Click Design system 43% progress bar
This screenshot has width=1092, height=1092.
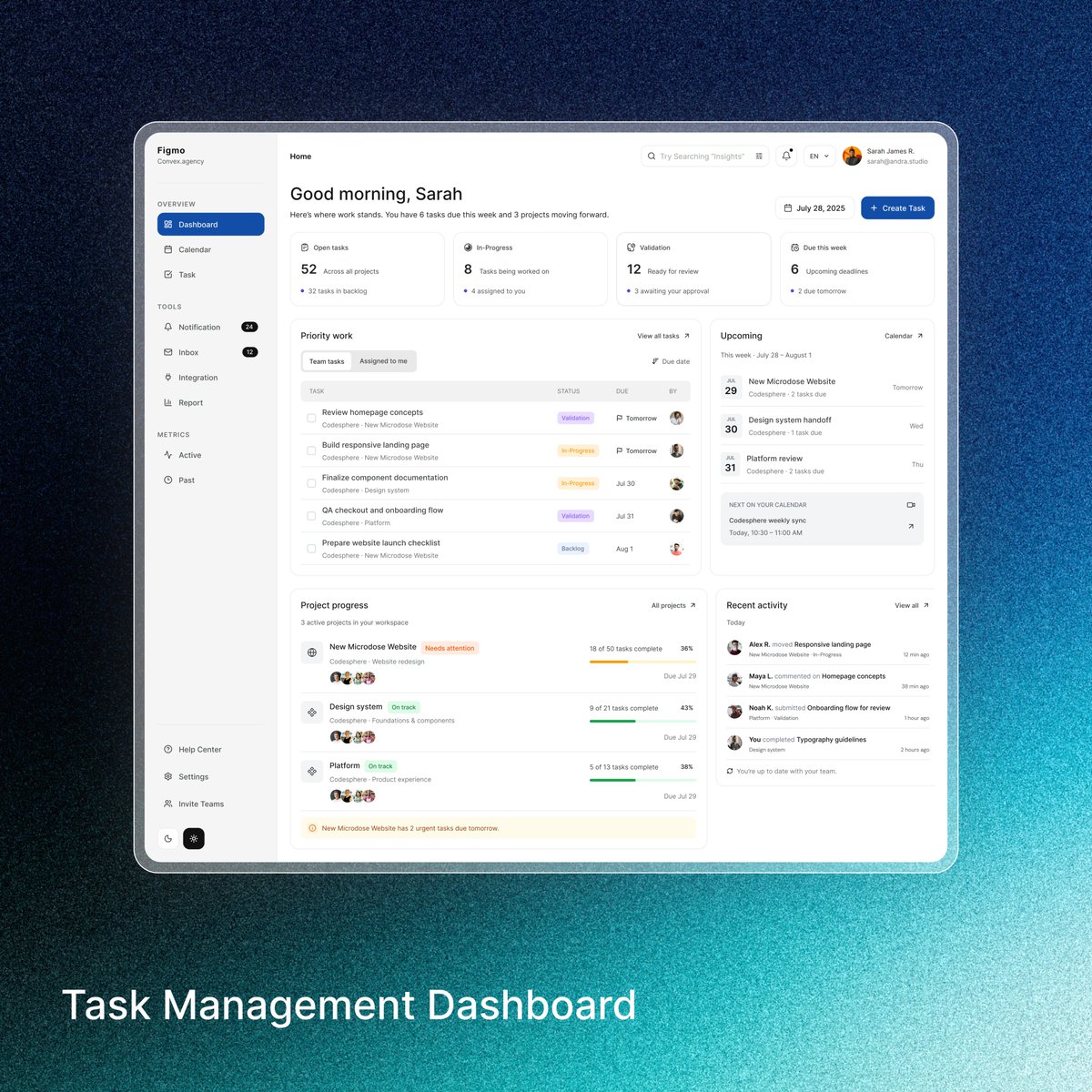pyautogui.click(x=642, y=721)
